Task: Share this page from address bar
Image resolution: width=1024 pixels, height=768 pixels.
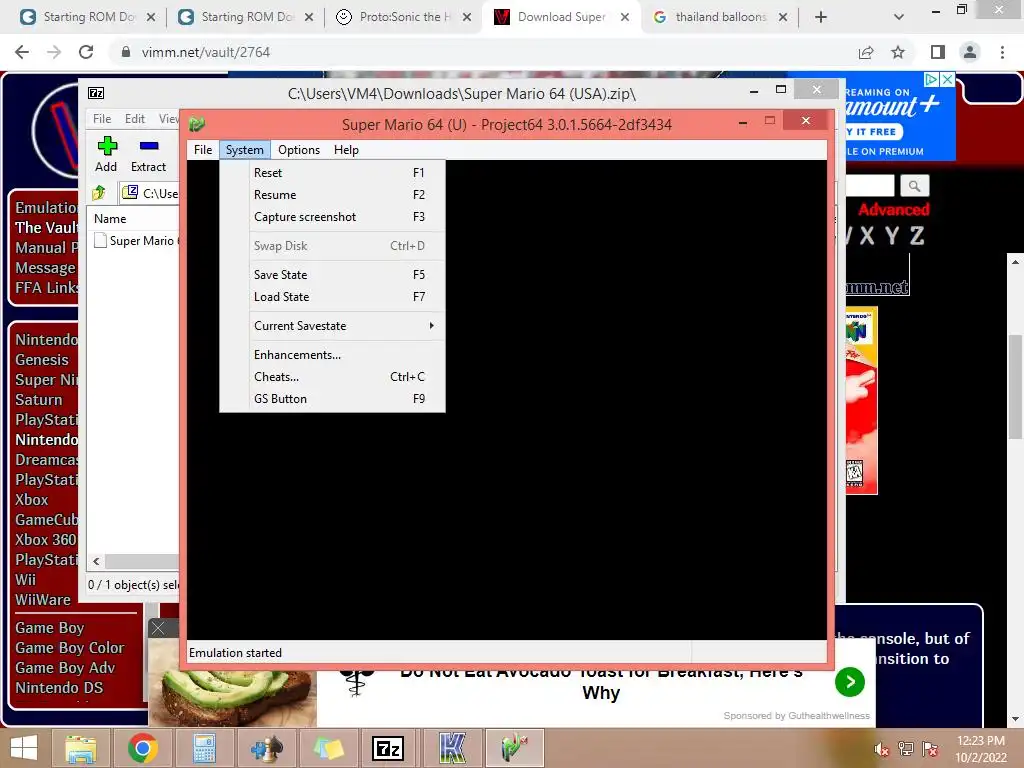Action: click(866, 52)
